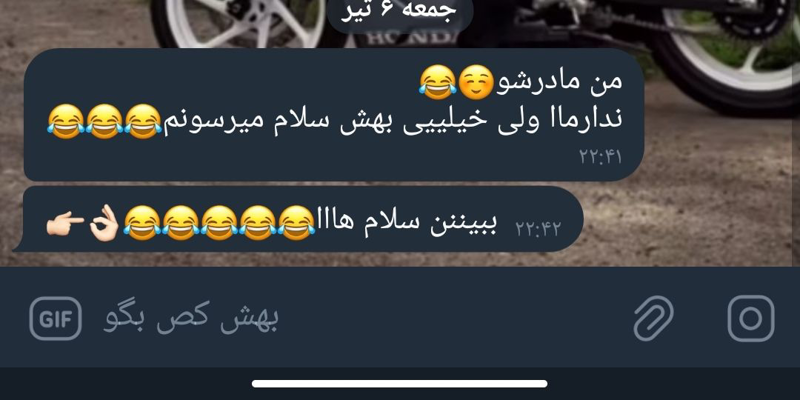
Task: Select the message starting with من مادرشو
Action: [x=334, y=115]
